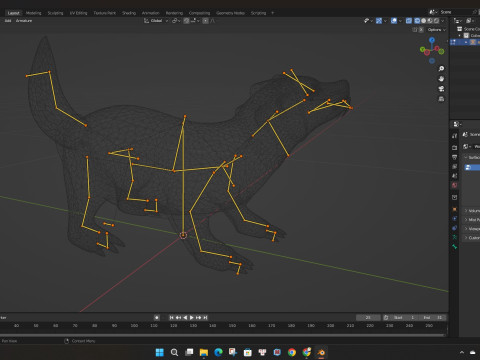Jump to the timeline start frame
Screen dimensions: 480x360
pos(171,318)
